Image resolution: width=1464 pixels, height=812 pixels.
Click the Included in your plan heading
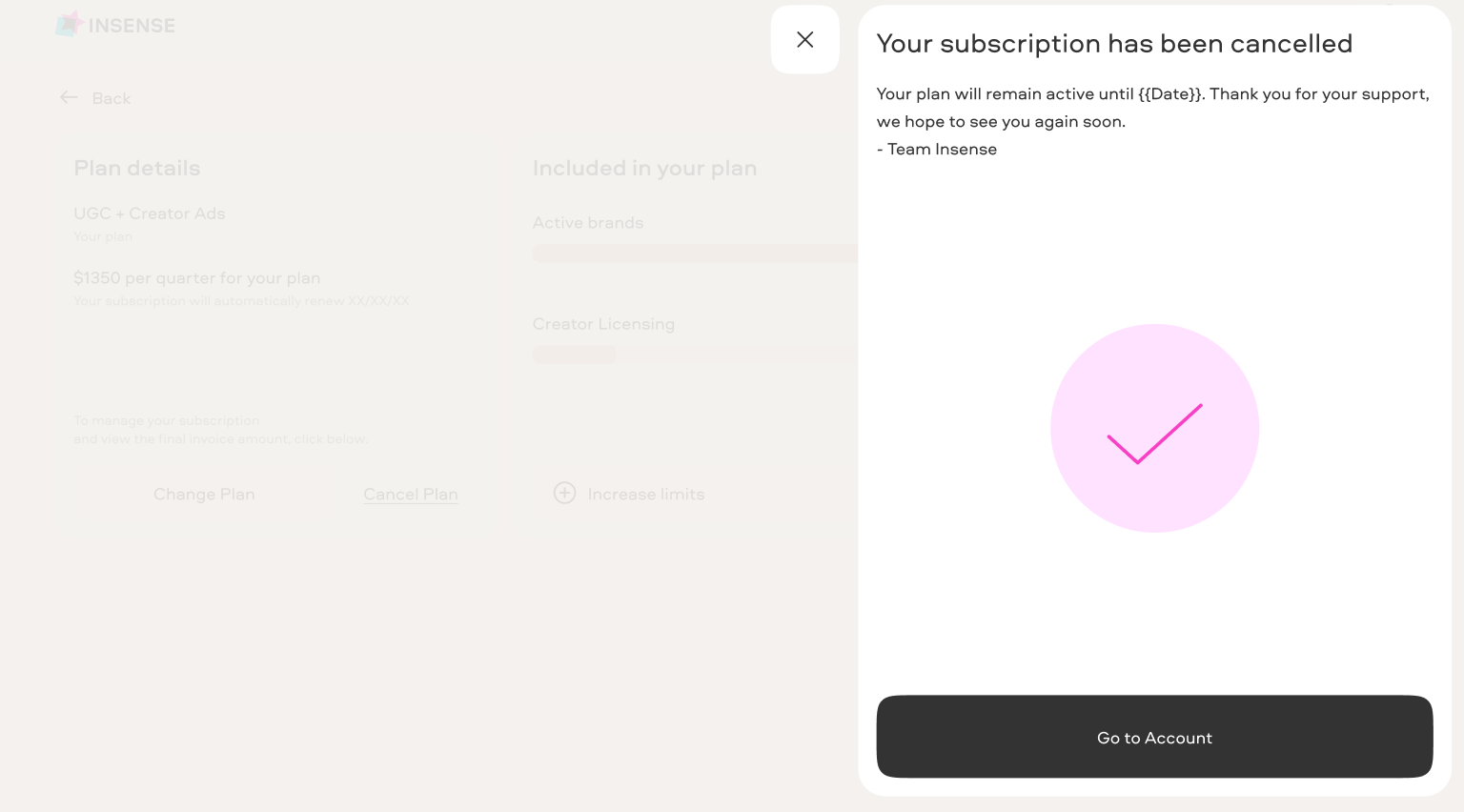[645, 168]
